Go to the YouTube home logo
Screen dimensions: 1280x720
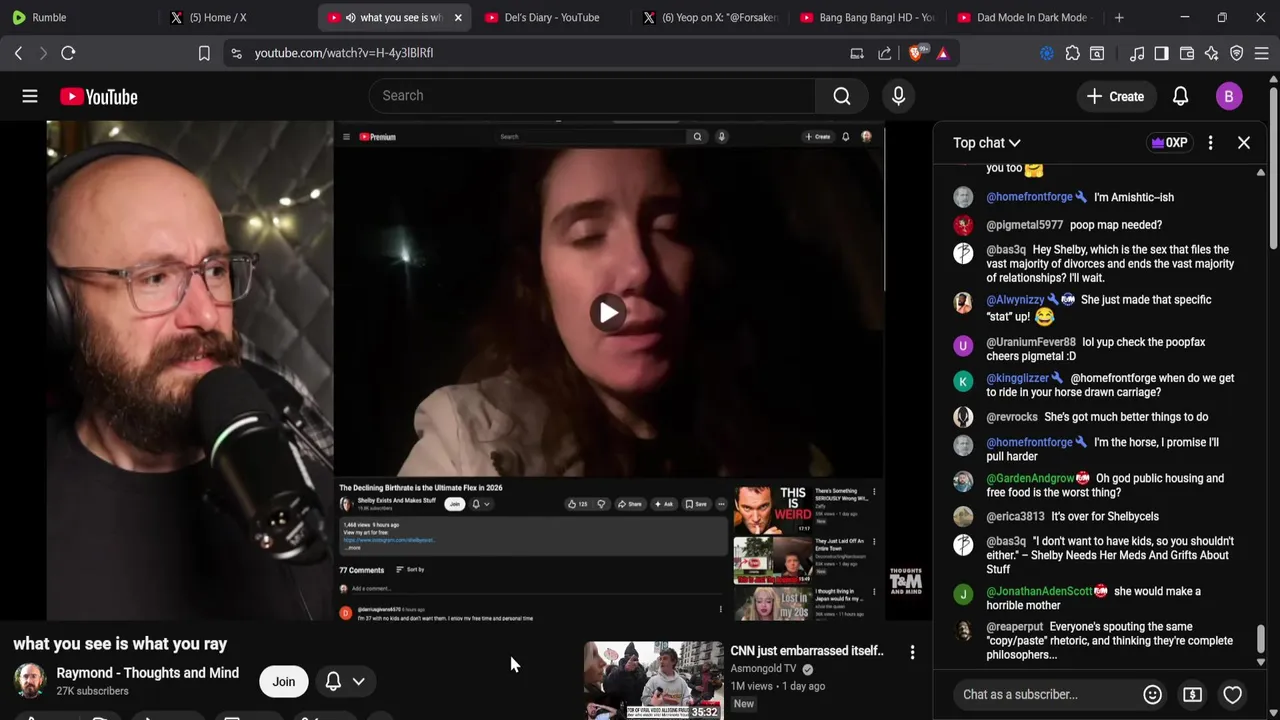98,96
